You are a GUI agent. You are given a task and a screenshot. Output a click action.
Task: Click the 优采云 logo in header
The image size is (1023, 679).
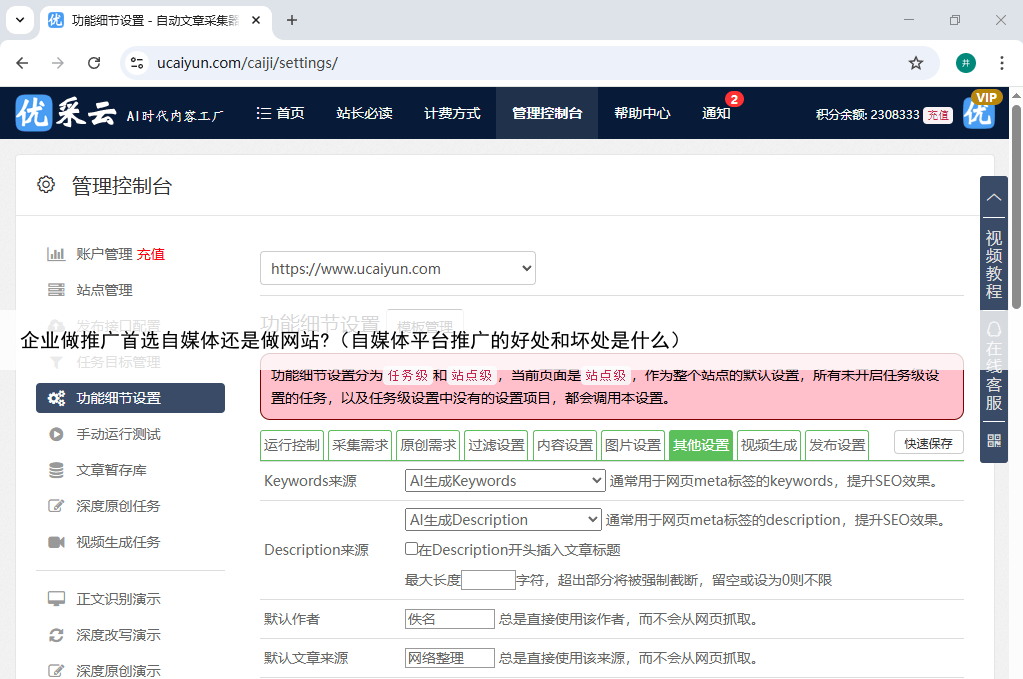click(x=66, y=113)
